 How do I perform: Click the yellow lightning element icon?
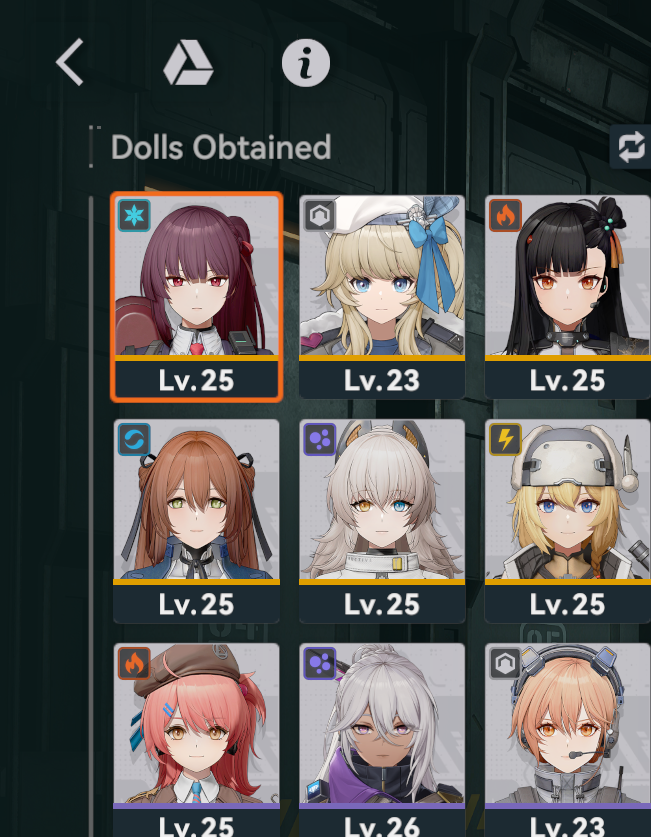point(505,440)
